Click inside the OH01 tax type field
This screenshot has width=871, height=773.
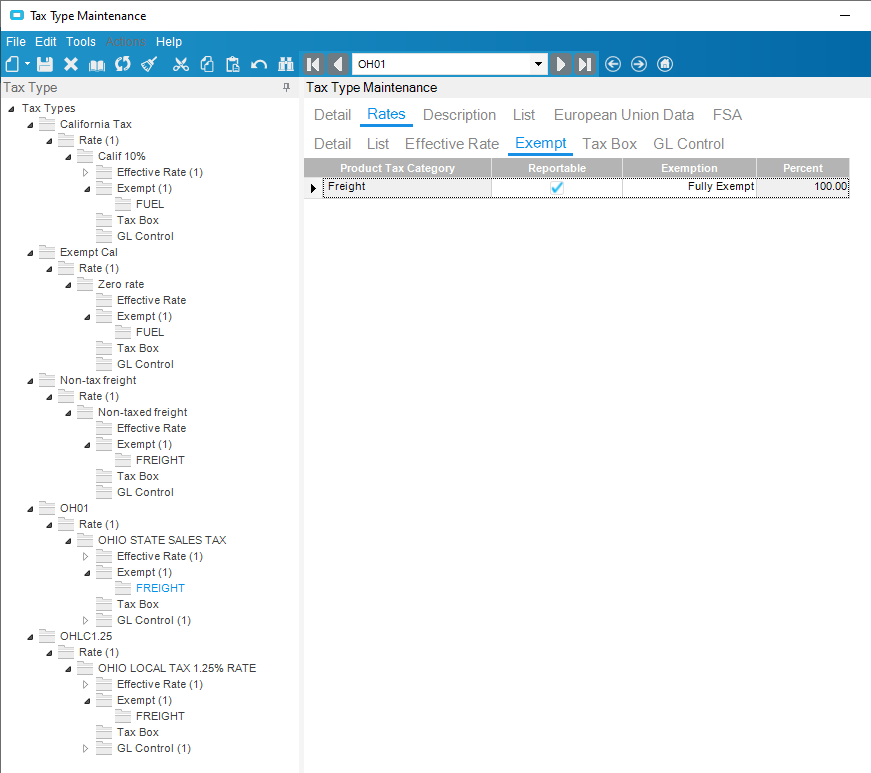[442, 64]
